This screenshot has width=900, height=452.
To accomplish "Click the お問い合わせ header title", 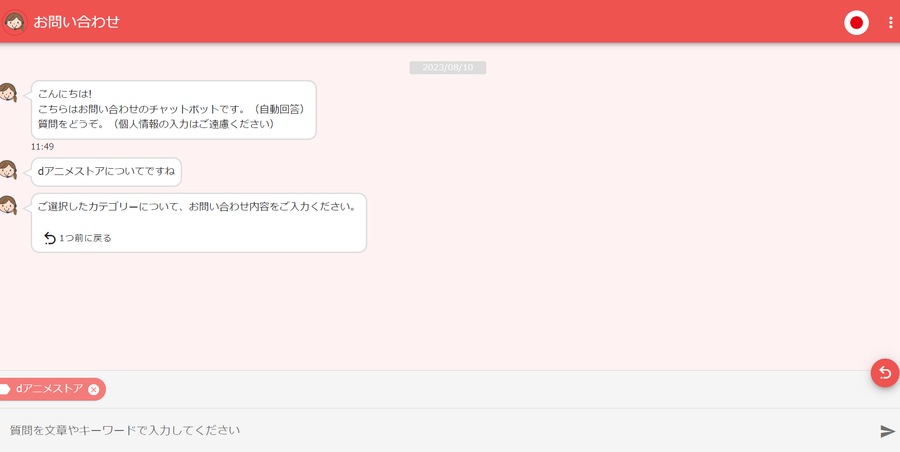I will [x=76, y=22].
